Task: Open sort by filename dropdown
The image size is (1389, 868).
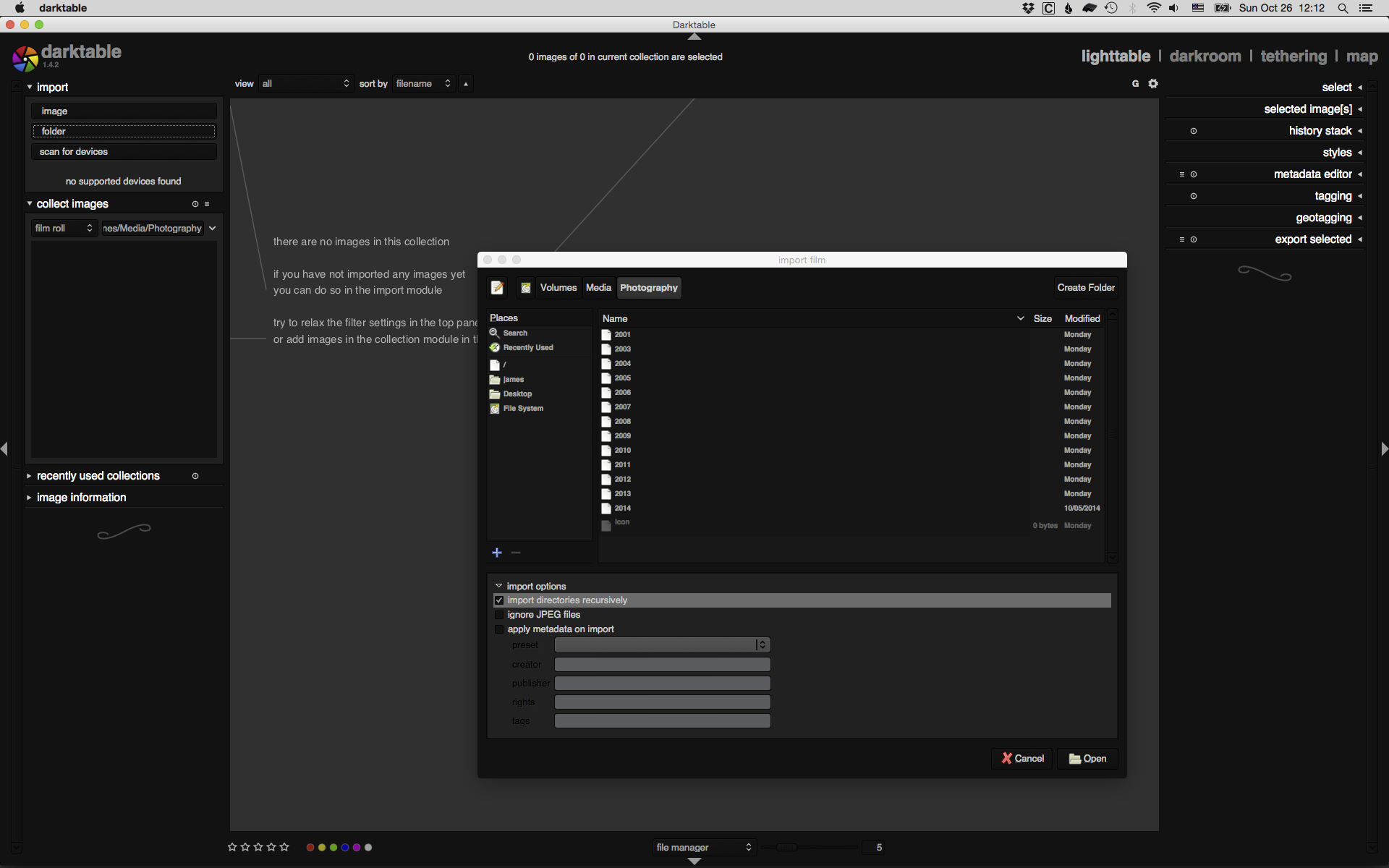Action: point(423,84)
